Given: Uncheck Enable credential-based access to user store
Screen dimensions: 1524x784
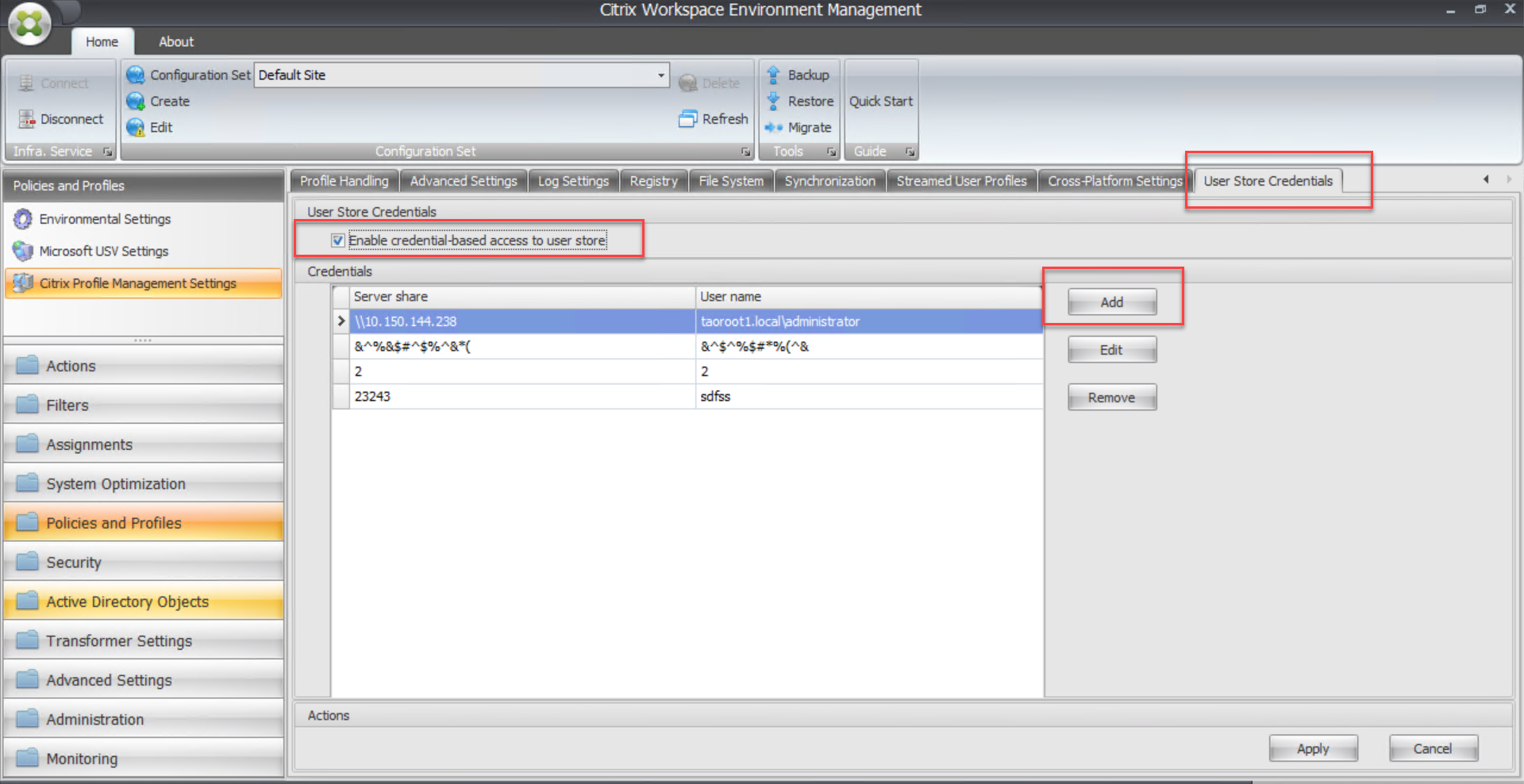Looking at the screenshot, I should click(x=338, y=240).
